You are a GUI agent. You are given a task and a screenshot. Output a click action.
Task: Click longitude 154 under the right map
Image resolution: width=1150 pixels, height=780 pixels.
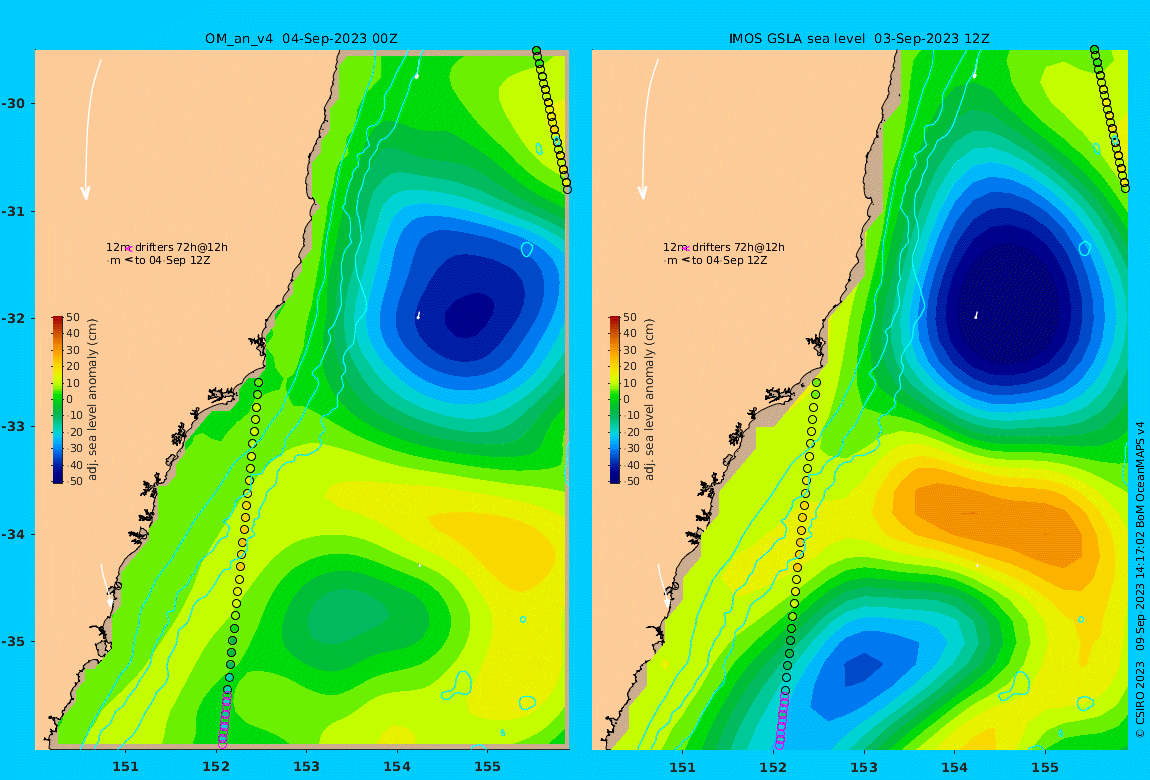(954, 767)
